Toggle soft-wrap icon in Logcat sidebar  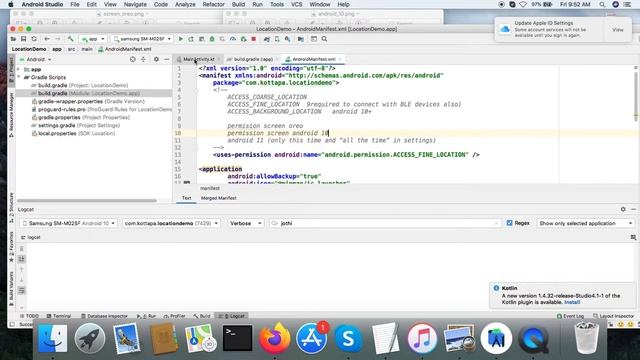pos(22,290)
